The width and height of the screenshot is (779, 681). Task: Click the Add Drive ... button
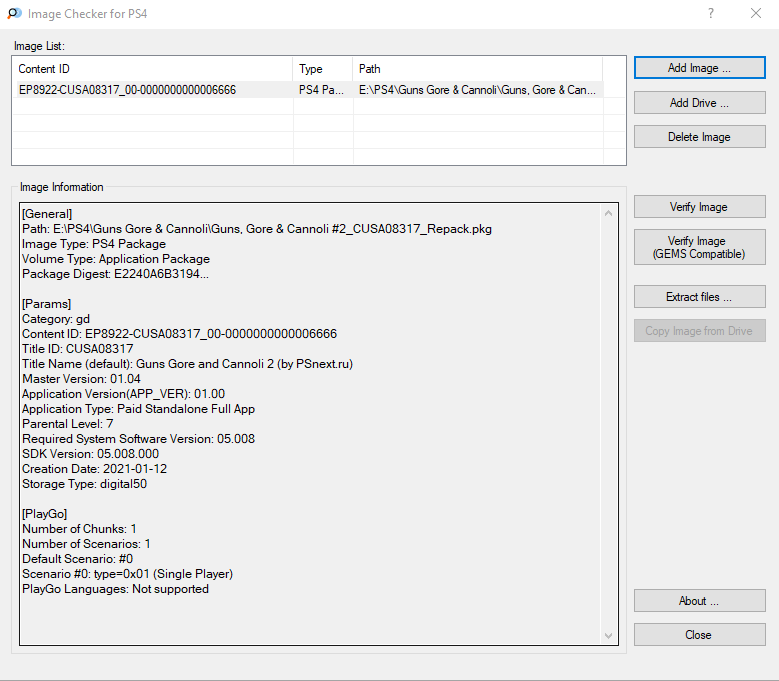[700, 102]
